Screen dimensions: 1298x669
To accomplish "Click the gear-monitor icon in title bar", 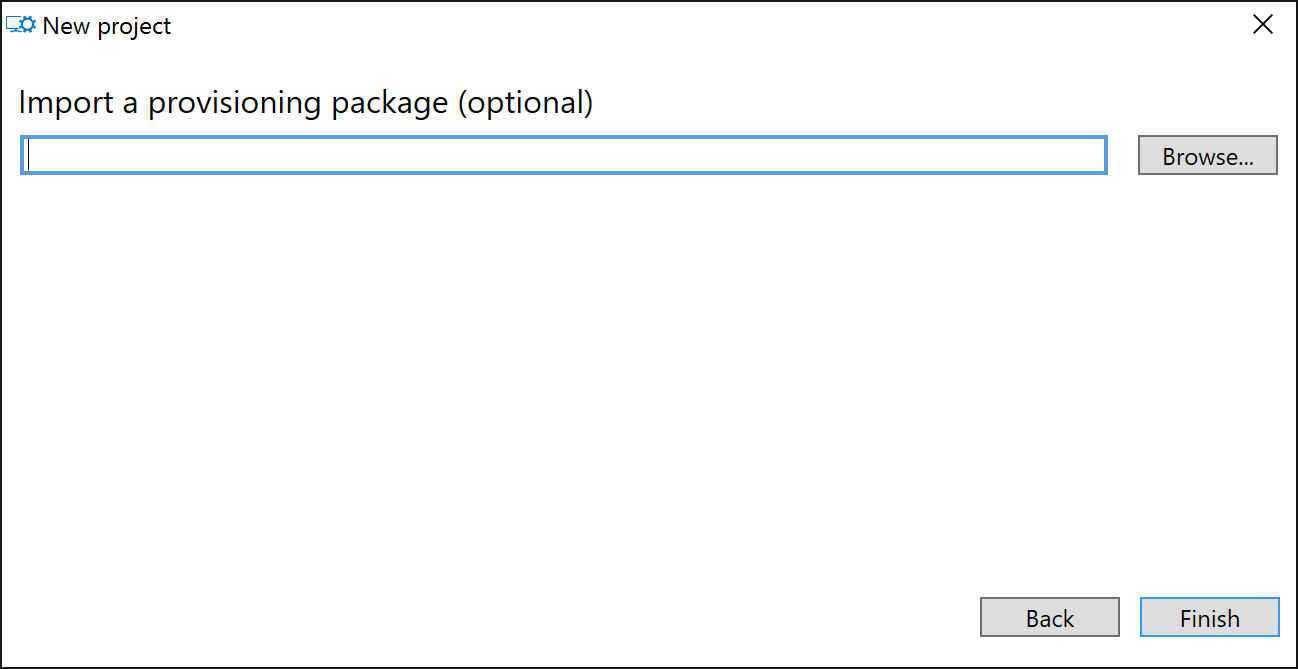I will tap(22, 26).
